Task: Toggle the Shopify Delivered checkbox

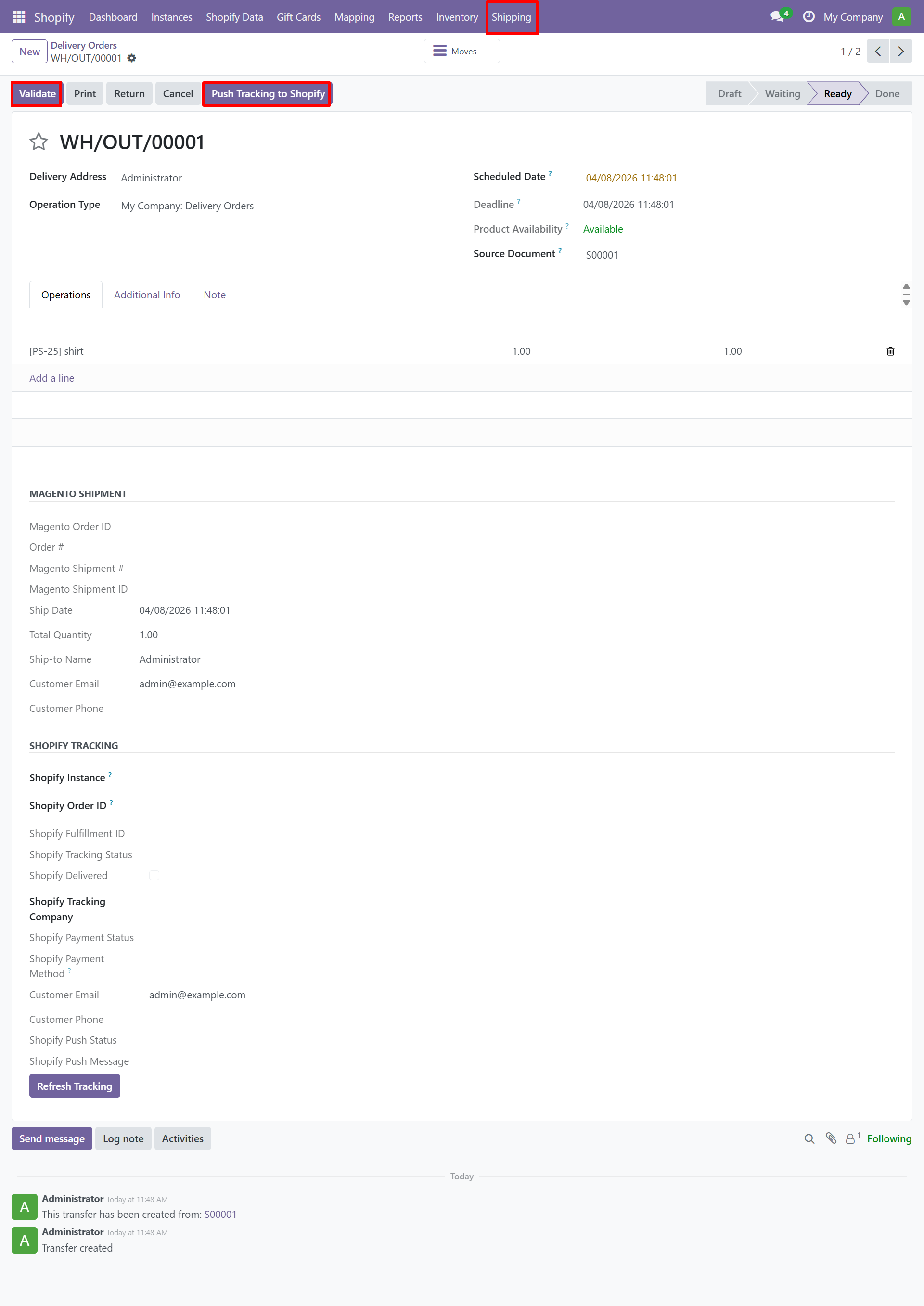Action: tap(154, 875)
